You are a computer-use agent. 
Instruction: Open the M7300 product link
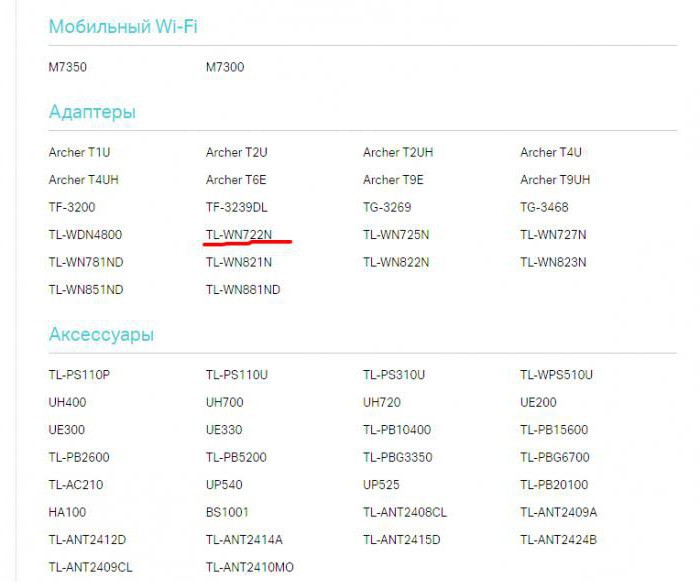pyautogui.click(x=225, y=67)
